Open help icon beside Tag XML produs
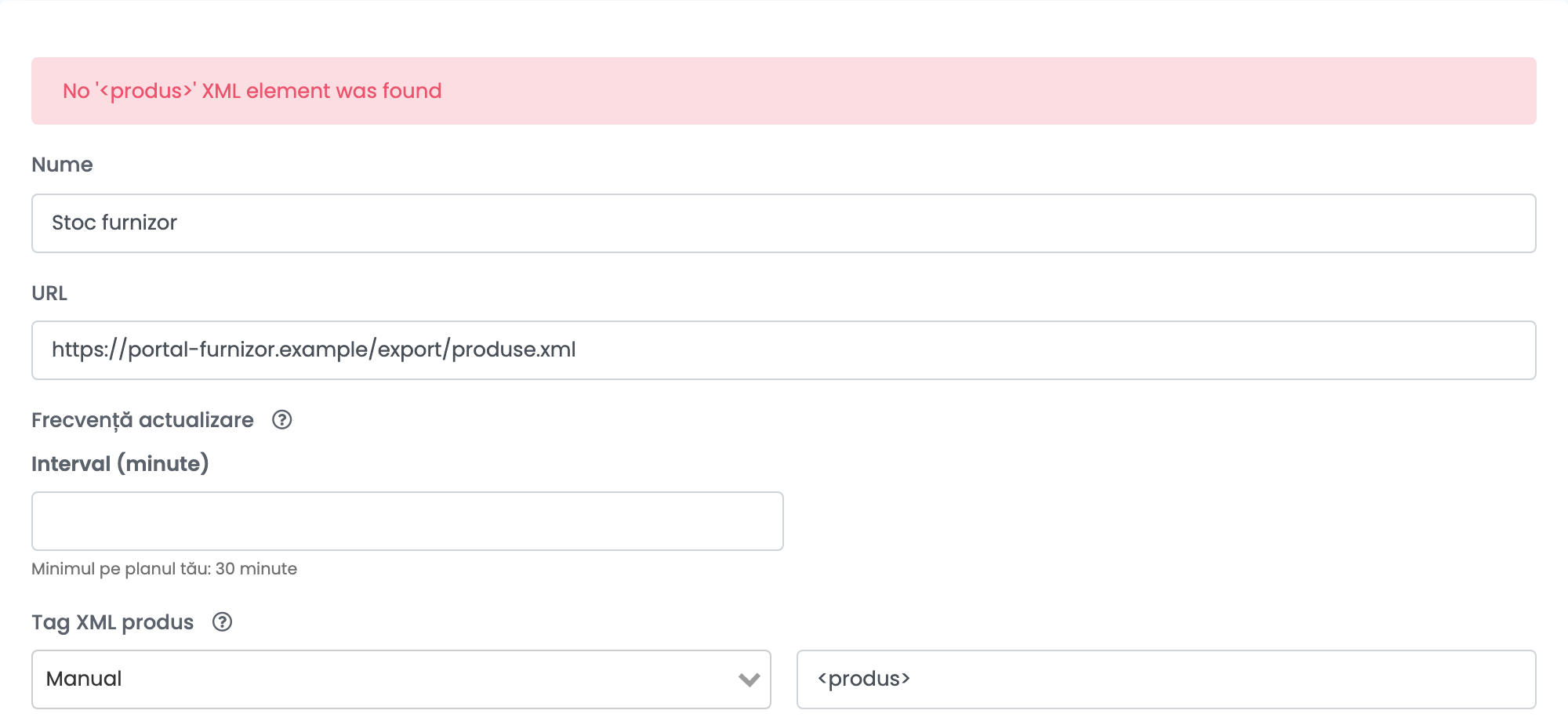 (222, 622)
